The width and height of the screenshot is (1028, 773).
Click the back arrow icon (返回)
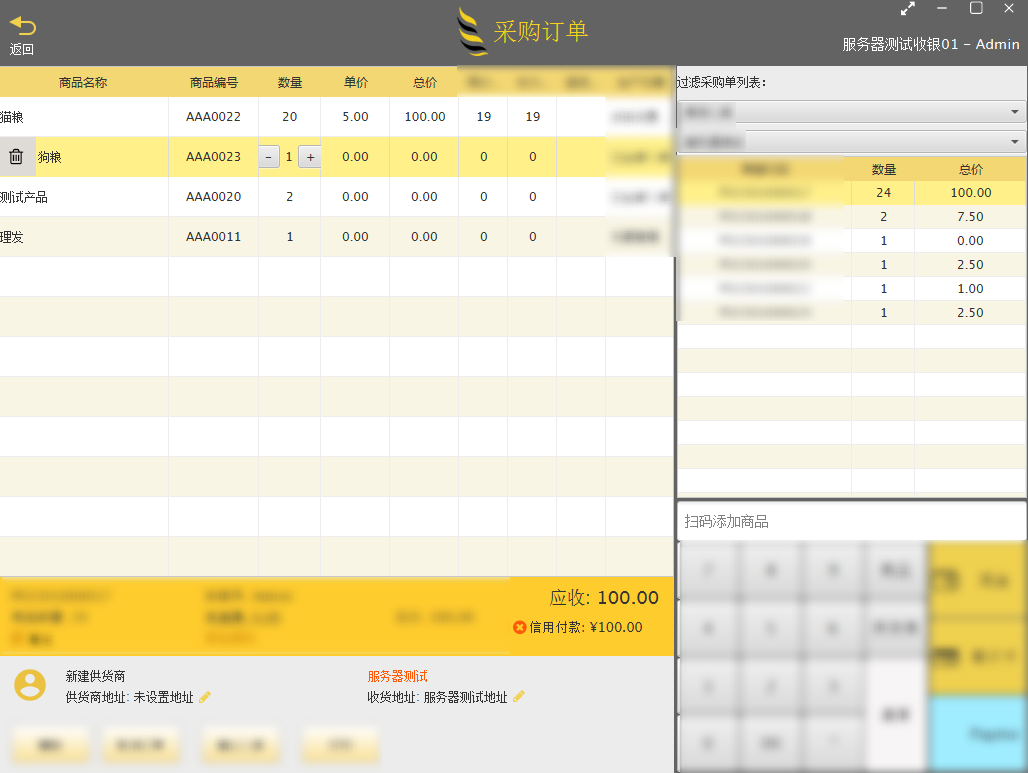(x=22, y=28)
